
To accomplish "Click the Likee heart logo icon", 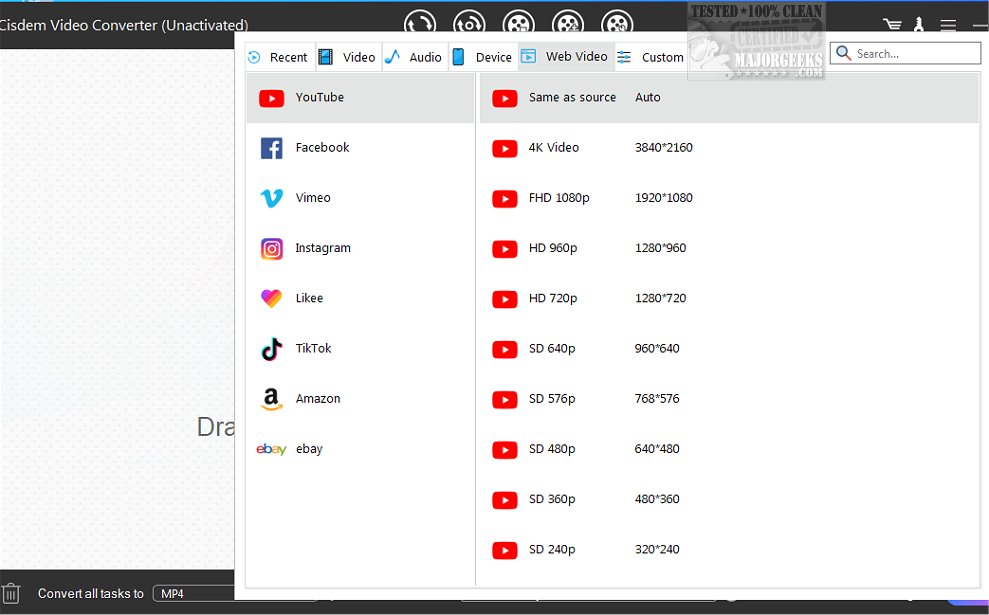I will coord(271,298).
